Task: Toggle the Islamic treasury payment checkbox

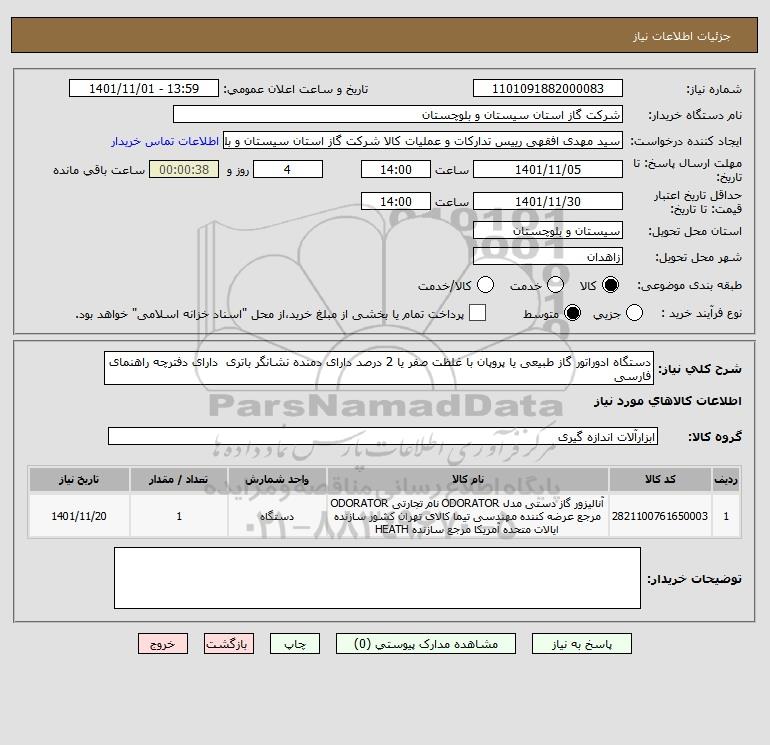Action: point(477,313)
